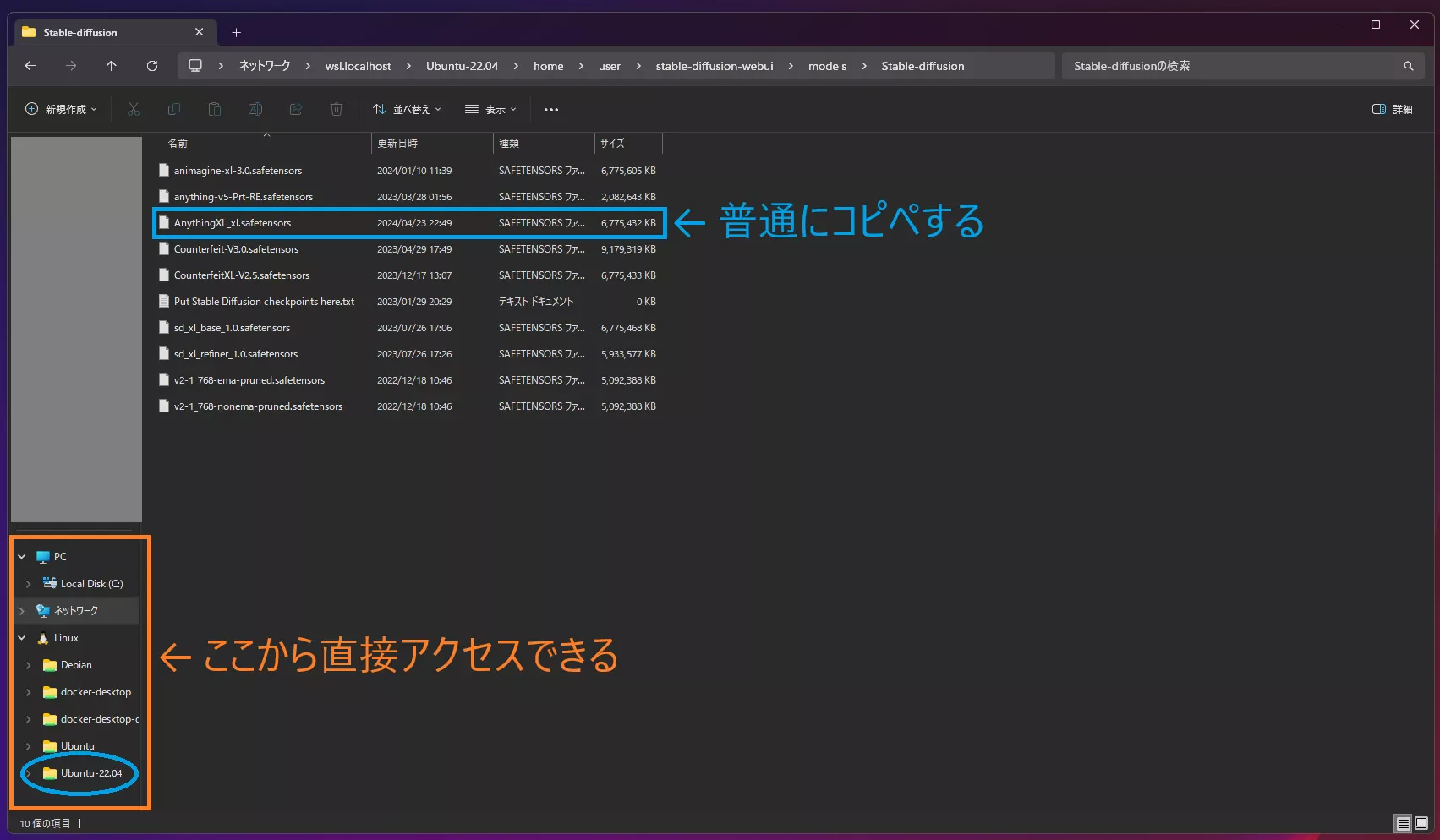The image size is (1440, 840).
Task: Collapse the Linux tree item
Action: pos(23,637)
